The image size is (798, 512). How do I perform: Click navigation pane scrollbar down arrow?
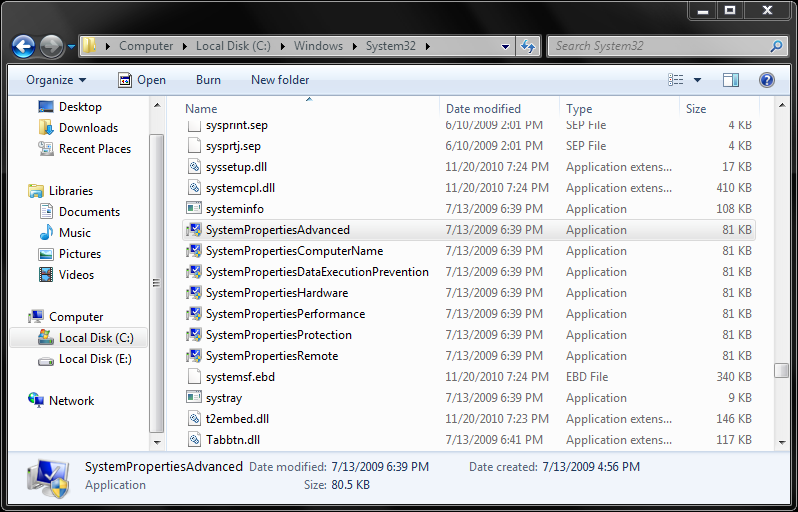coord(157,443)
